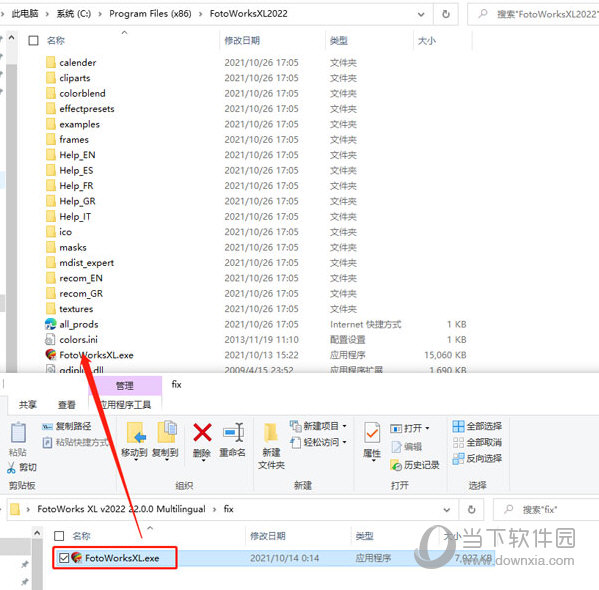Screen dimensions: 599x590
Task: Click the red Delete (删除) icon
Action: point(202,432)
